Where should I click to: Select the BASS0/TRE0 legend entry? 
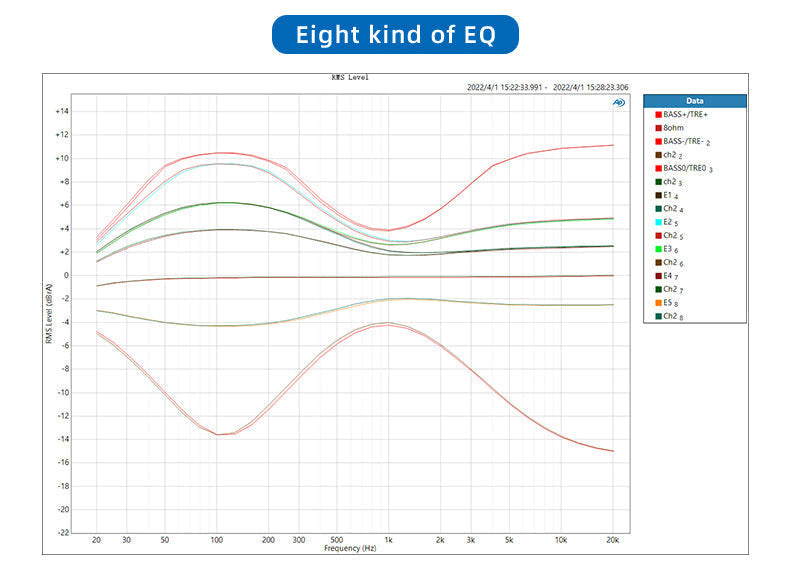pos(687,169)
